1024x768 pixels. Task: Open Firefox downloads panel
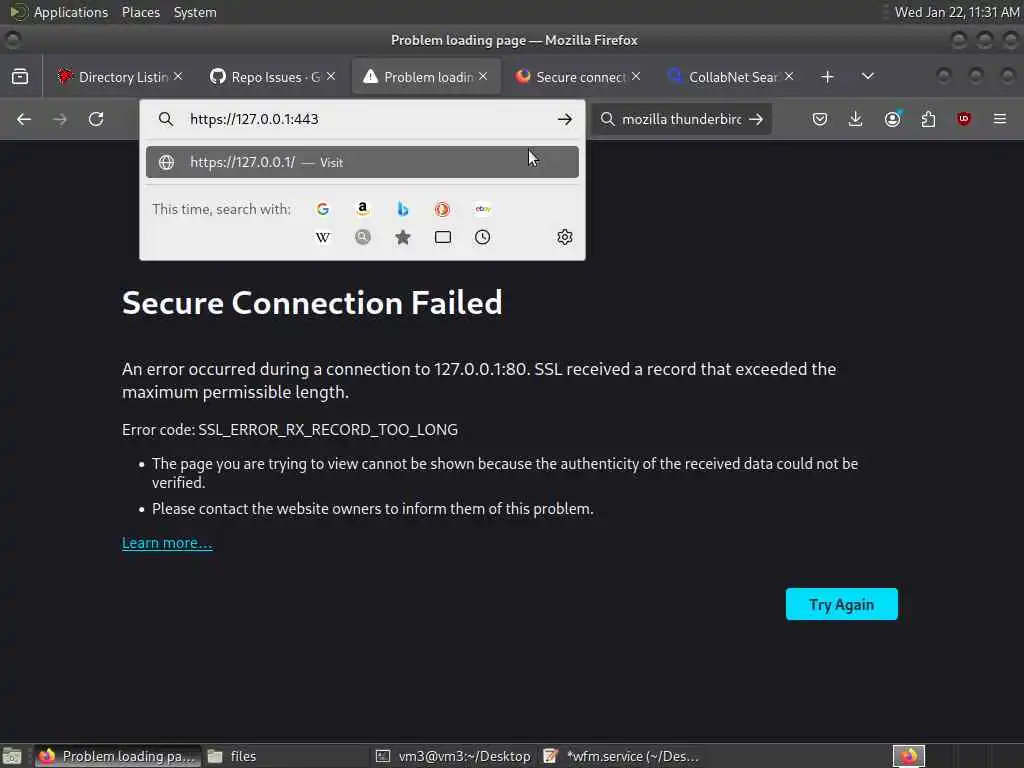(856, 119)
